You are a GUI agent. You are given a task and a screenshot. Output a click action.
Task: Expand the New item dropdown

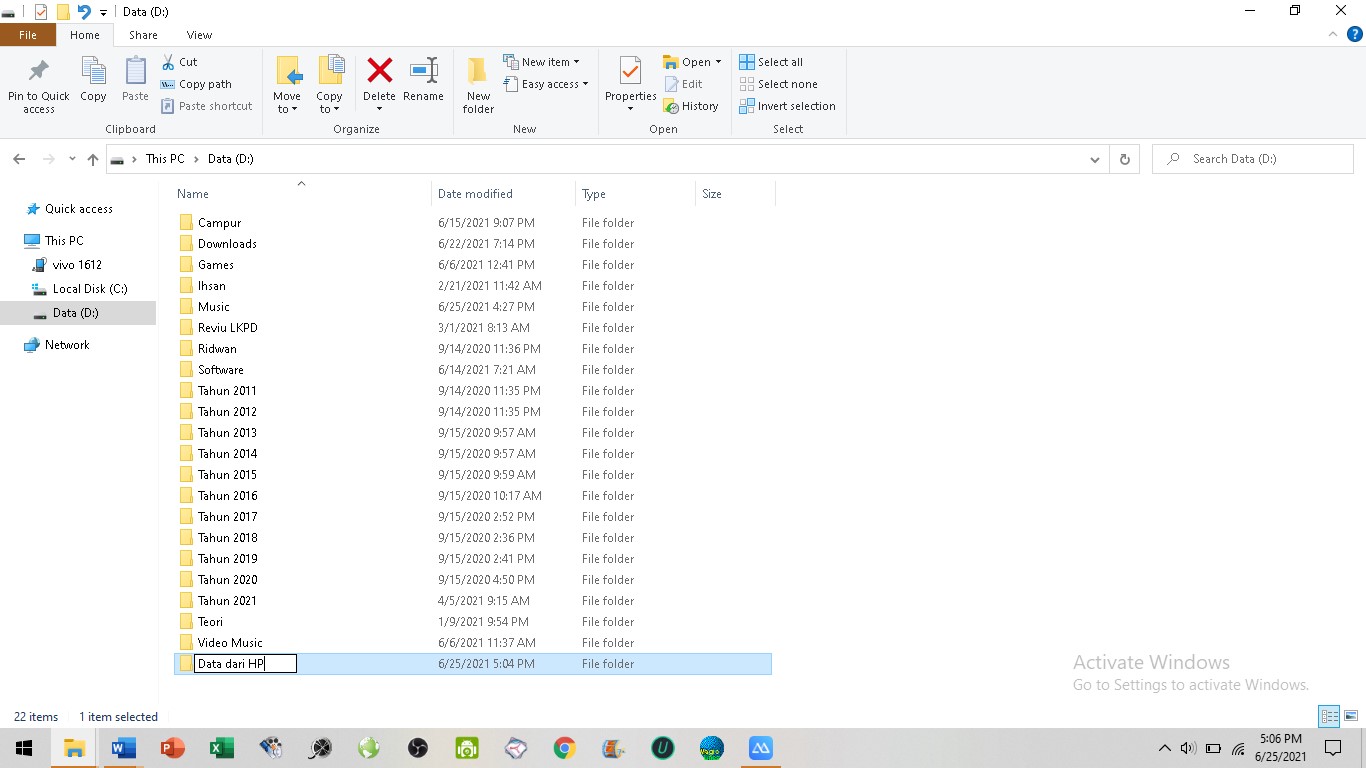(x=541, y=62)
